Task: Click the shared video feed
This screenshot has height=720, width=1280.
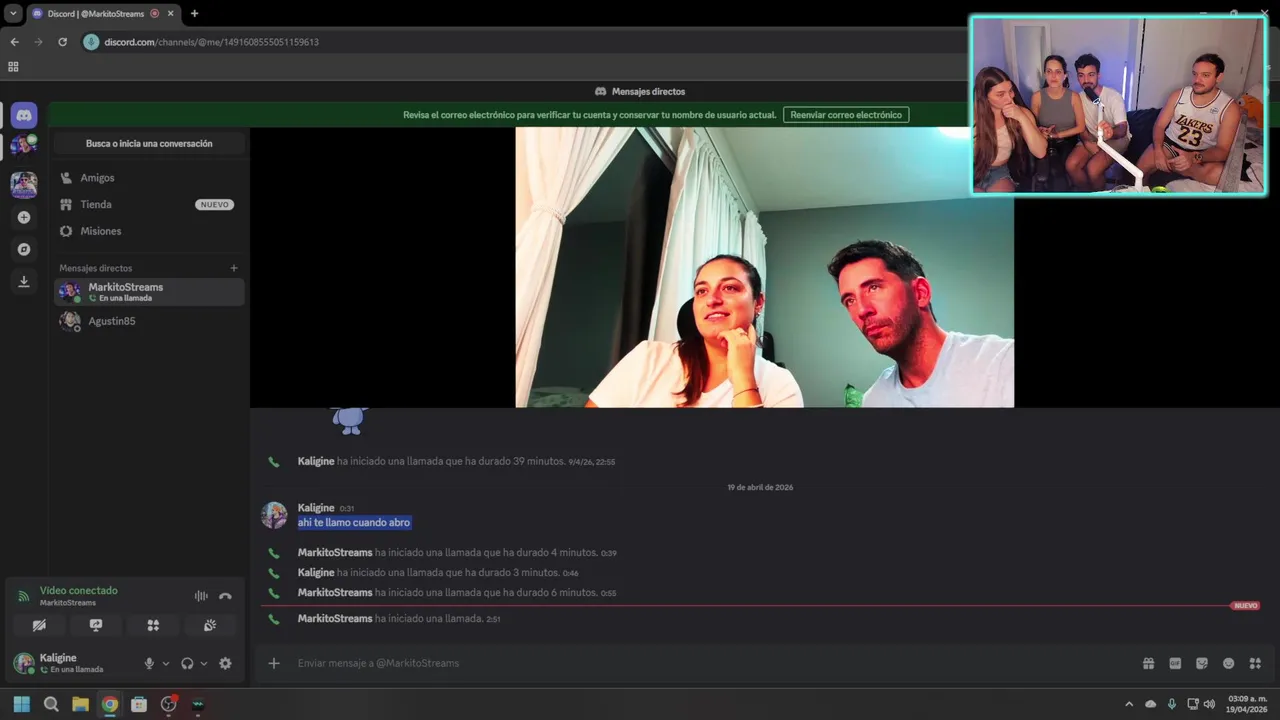Action: pos(764,267)
